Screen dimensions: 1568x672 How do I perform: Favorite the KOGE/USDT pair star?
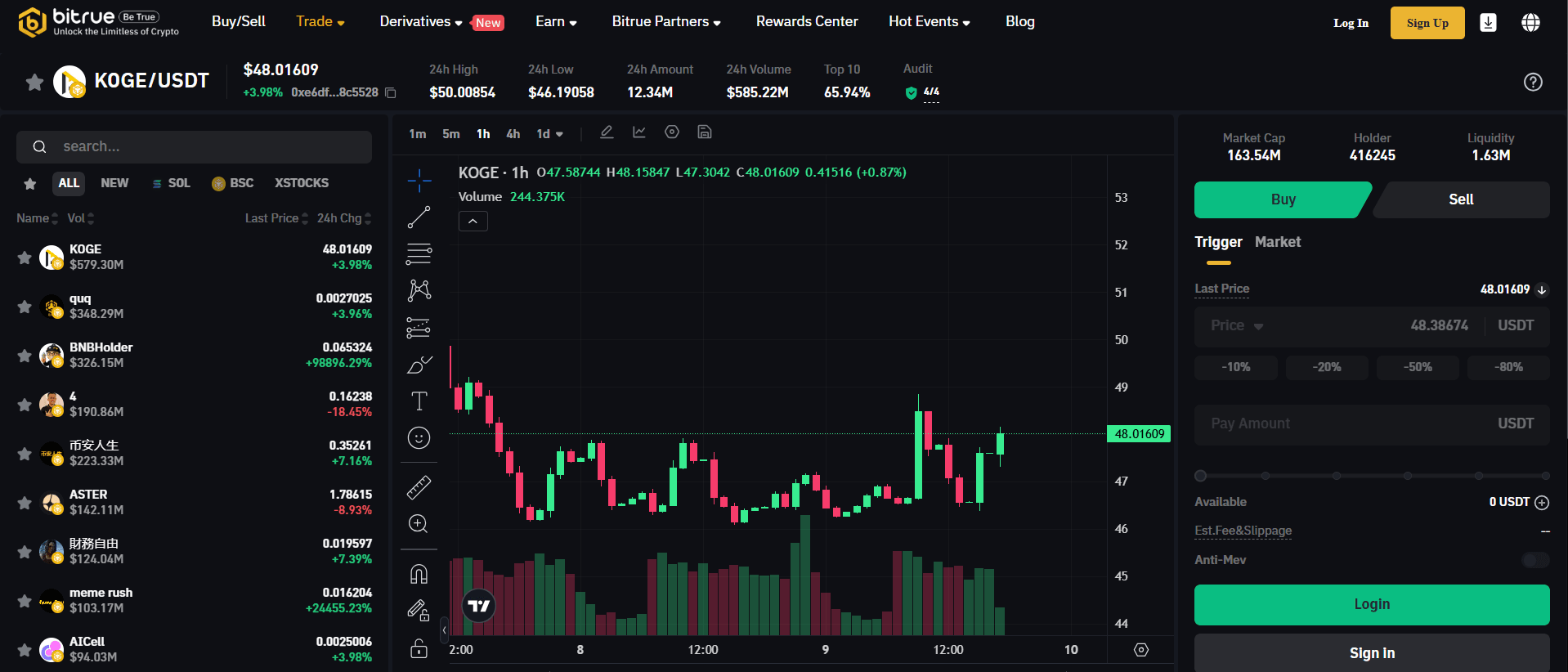(34, 82)
